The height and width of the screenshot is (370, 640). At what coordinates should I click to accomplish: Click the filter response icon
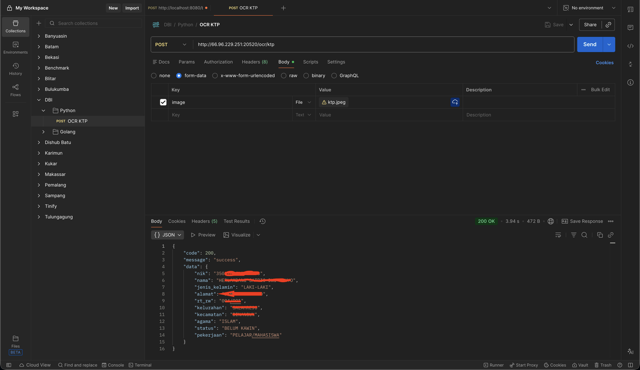pos(573,235)
